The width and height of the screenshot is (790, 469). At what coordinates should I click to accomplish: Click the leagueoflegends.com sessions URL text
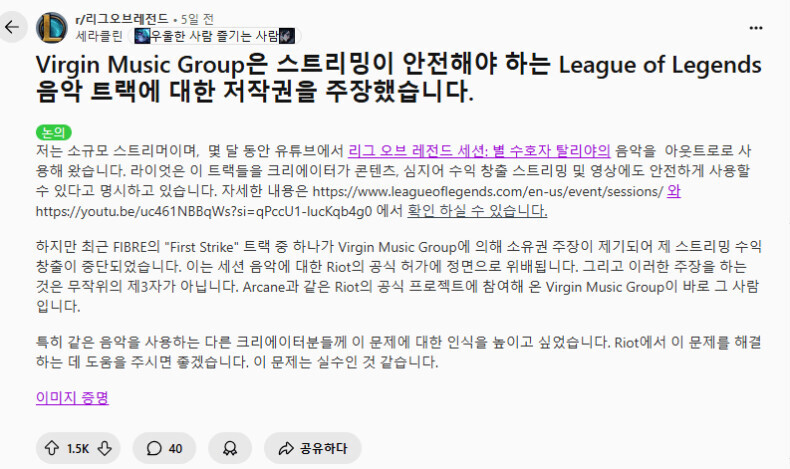[488, 191]
